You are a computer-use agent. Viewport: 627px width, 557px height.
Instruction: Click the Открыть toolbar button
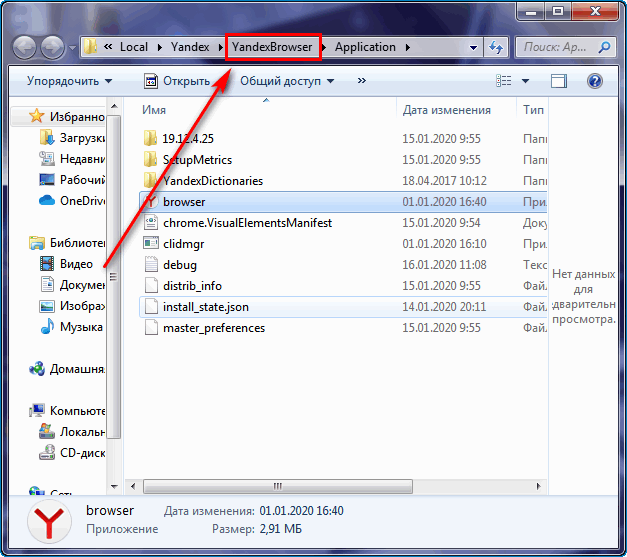(x=177, y=81)
